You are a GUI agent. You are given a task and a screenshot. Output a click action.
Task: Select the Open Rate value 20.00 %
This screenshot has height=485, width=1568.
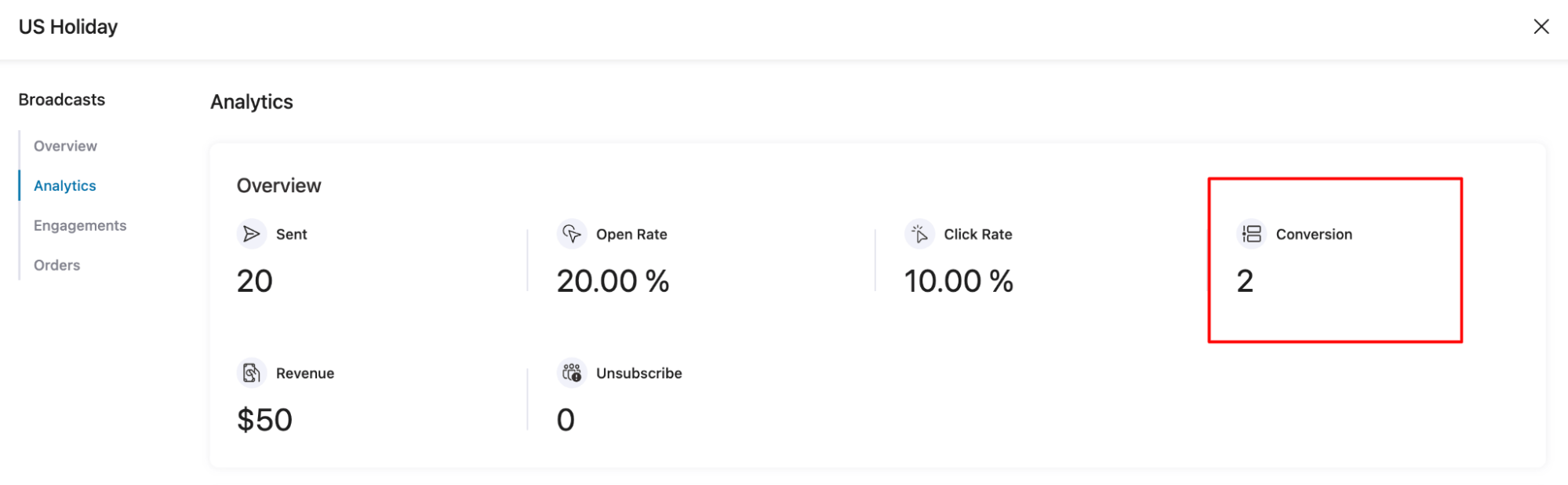click(612, 280)
